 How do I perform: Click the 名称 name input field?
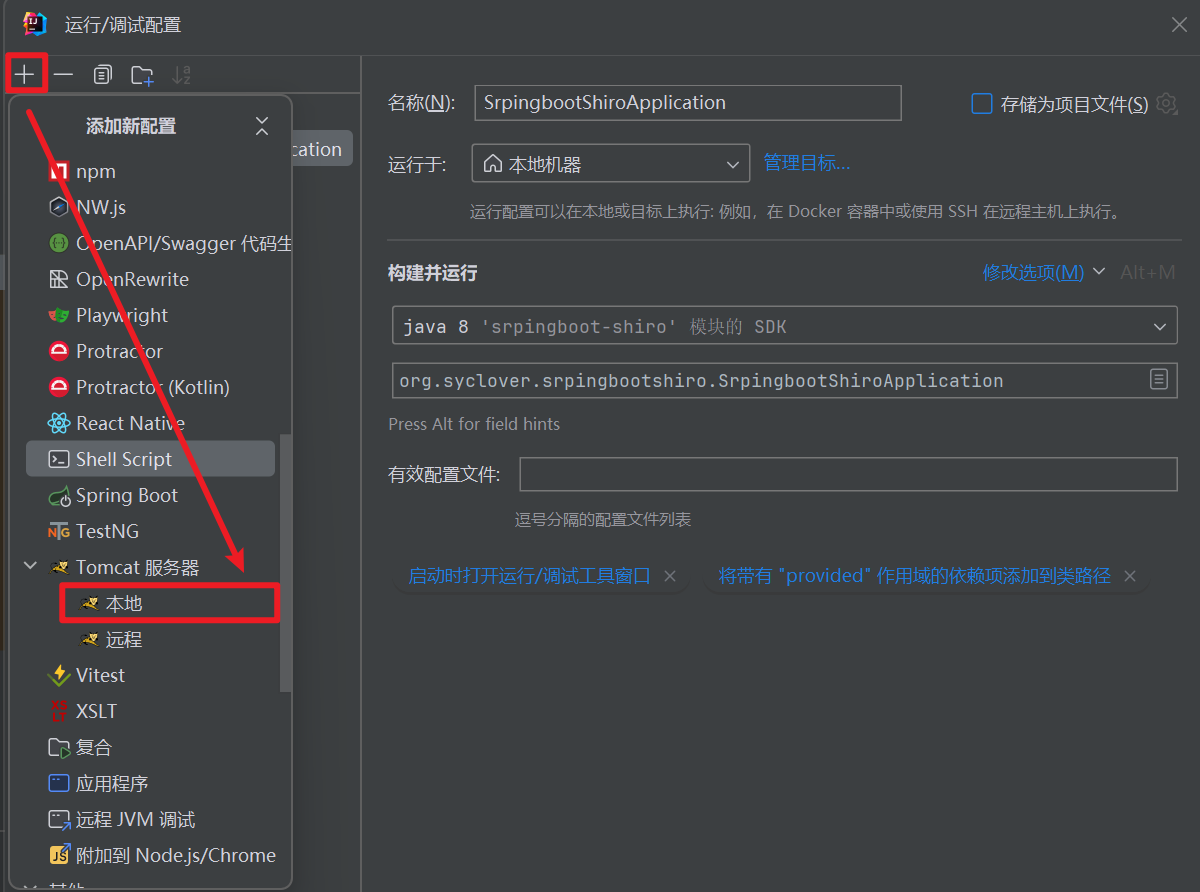click(688, 102)
